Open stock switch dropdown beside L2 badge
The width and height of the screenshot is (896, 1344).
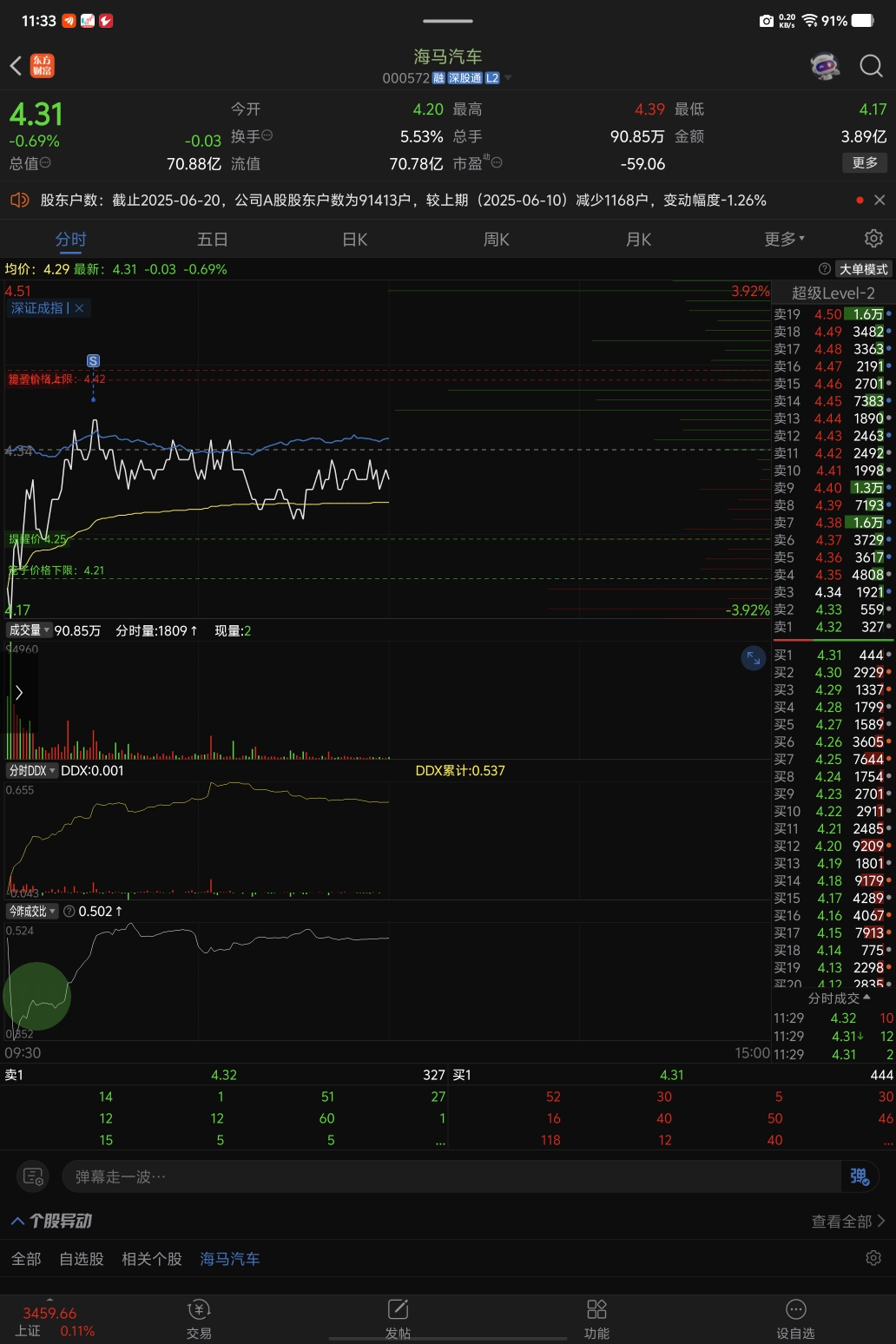pos(508,78)
